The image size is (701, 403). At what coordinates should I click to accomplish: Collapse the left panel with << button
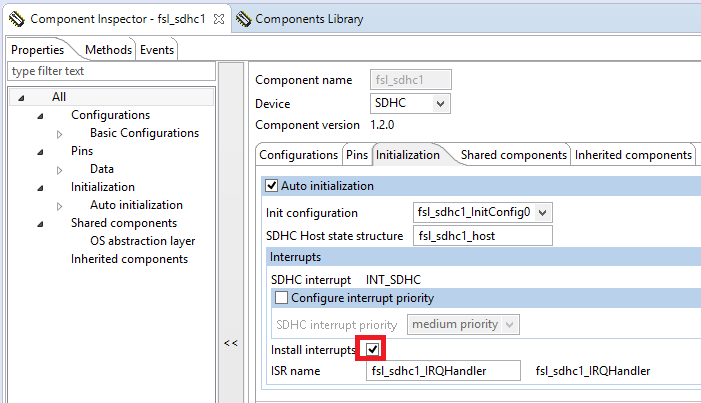coord(230,343)
